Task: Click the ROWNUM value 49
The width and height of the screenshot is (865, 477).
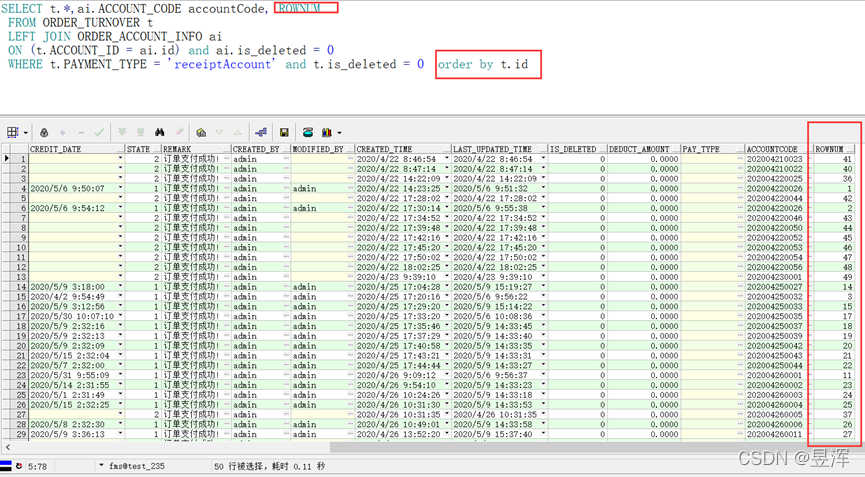Action: 847,277
